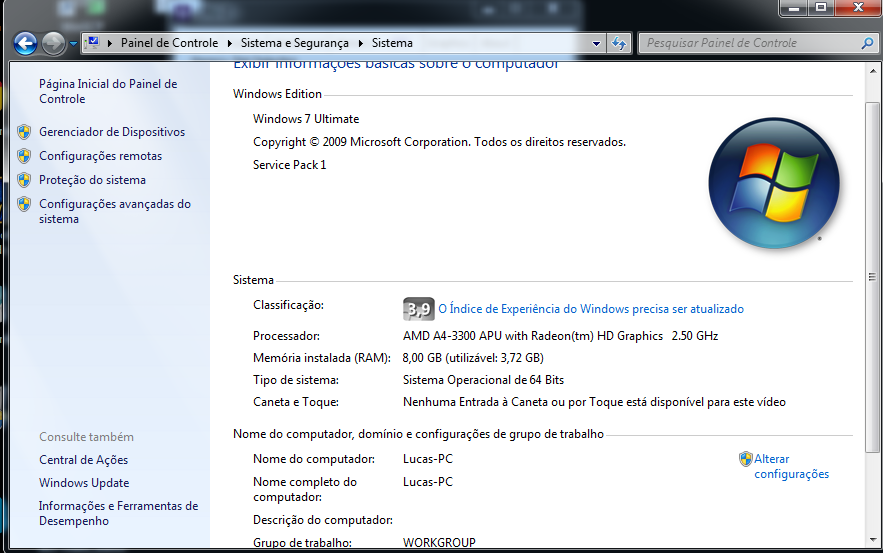Expand the arrow before Sistema e Segurança

pos(230,43)
